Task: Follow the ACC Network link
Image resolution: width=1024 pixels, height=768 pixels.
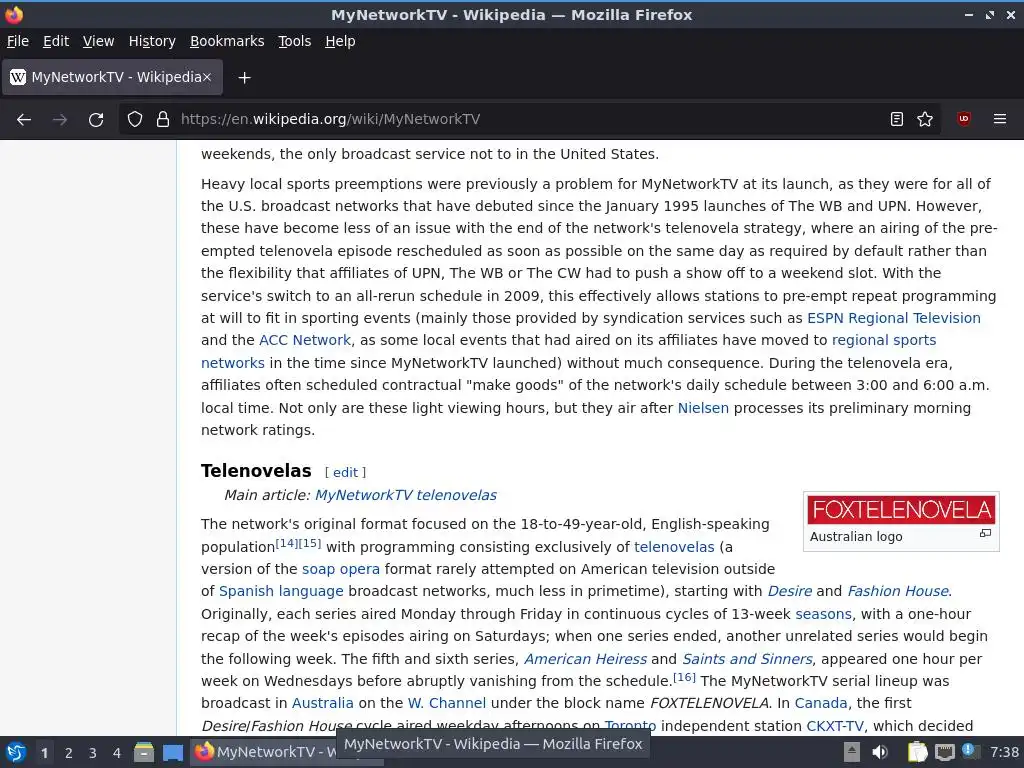Action: [x=305, y=340]
